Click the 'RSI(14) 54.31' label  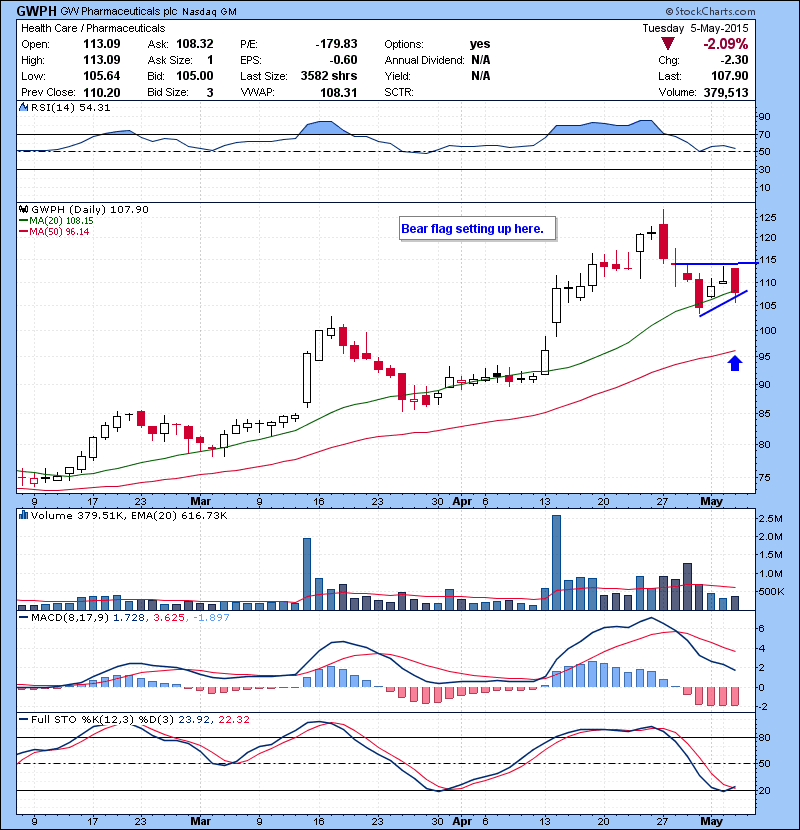click(x=70, y=107)
